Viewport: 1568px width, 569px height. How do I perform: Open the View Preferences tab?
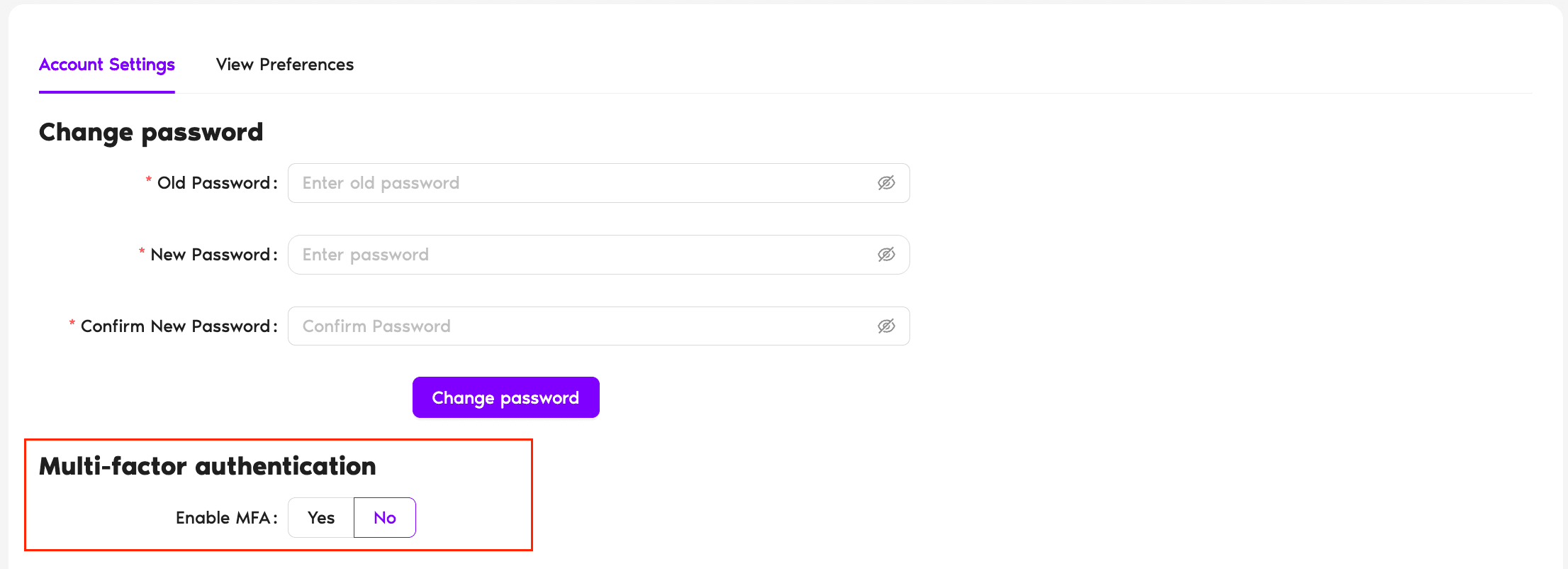(284, 64)
